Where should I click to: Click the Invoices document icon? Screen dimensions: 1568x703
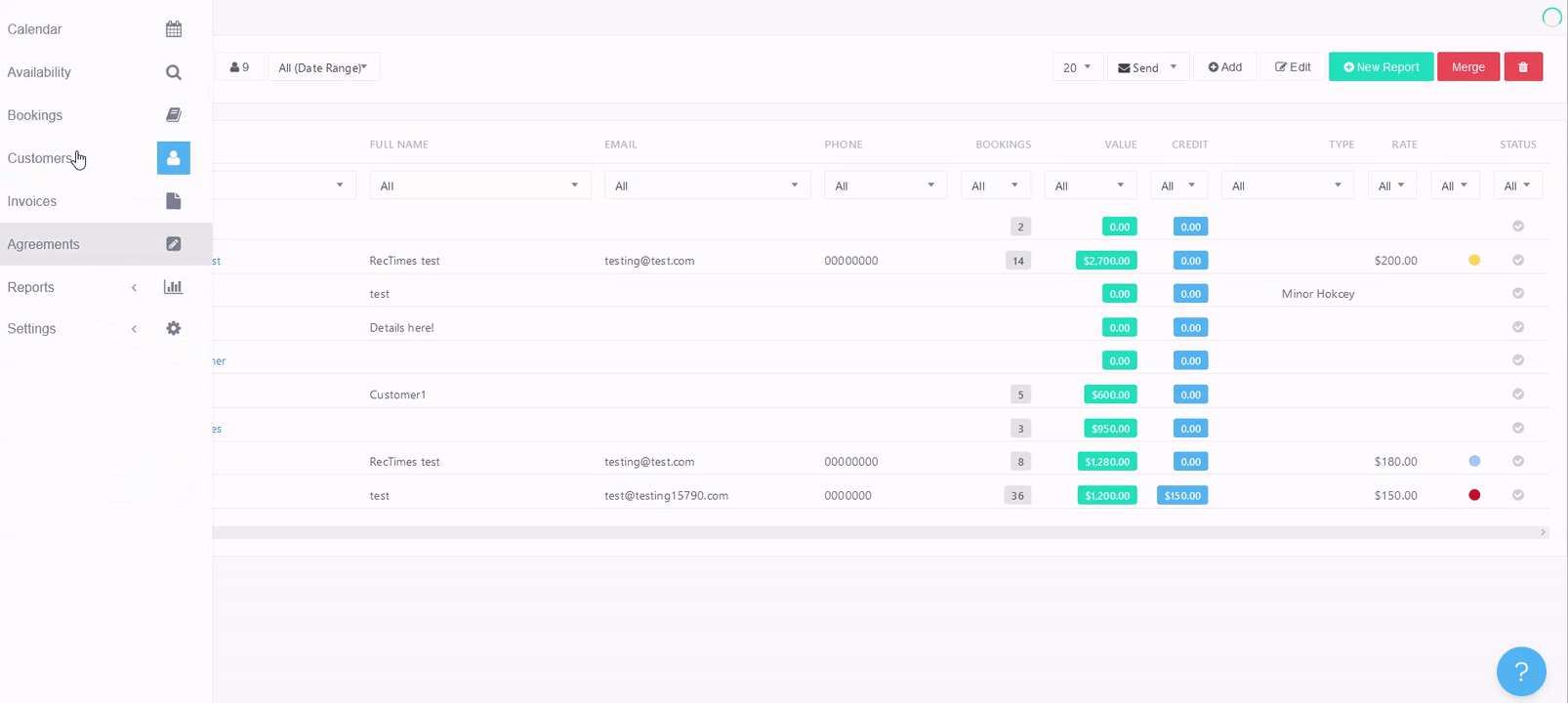[x=174, y=201]
